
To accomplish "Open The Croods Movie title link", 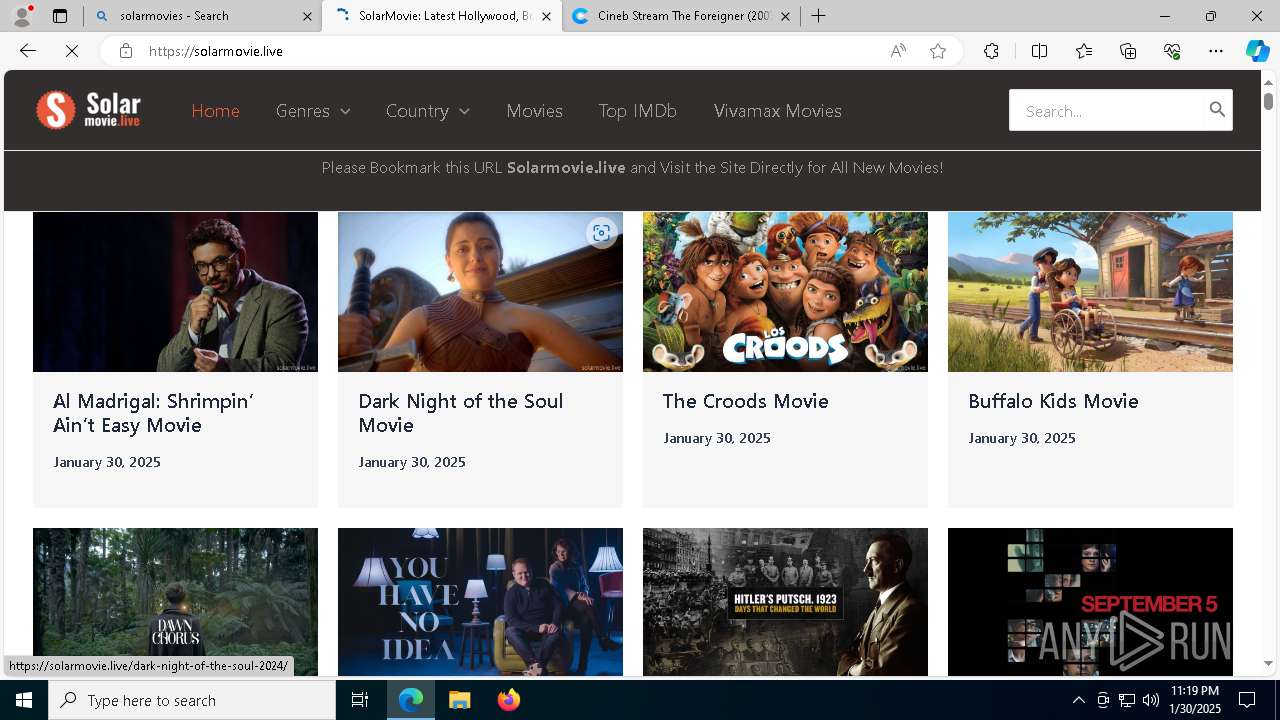I will [745, 401].
